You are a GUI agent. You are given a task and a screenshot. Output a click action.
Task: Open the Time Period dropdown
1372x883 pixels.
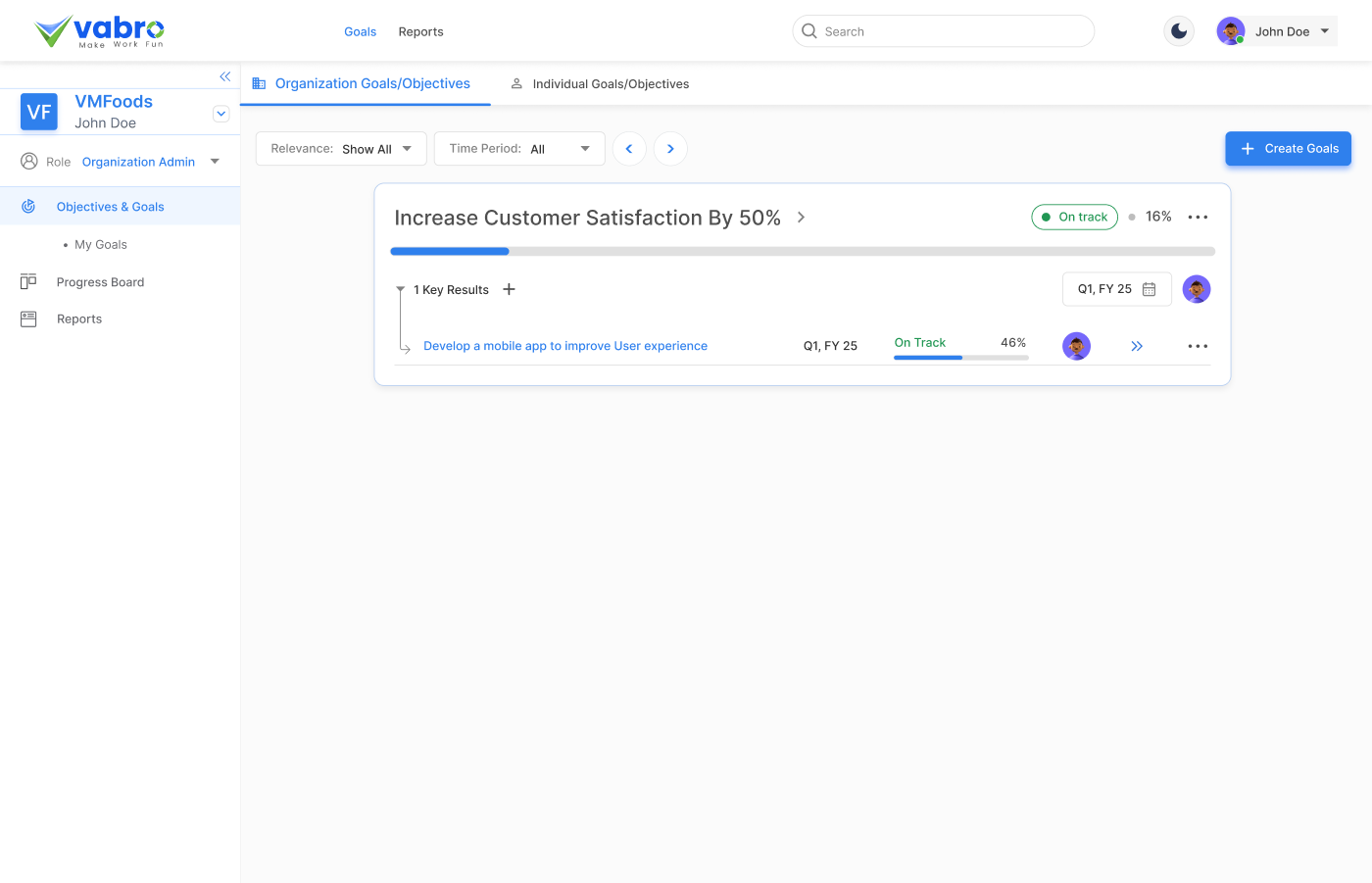(x=519, y=149)
